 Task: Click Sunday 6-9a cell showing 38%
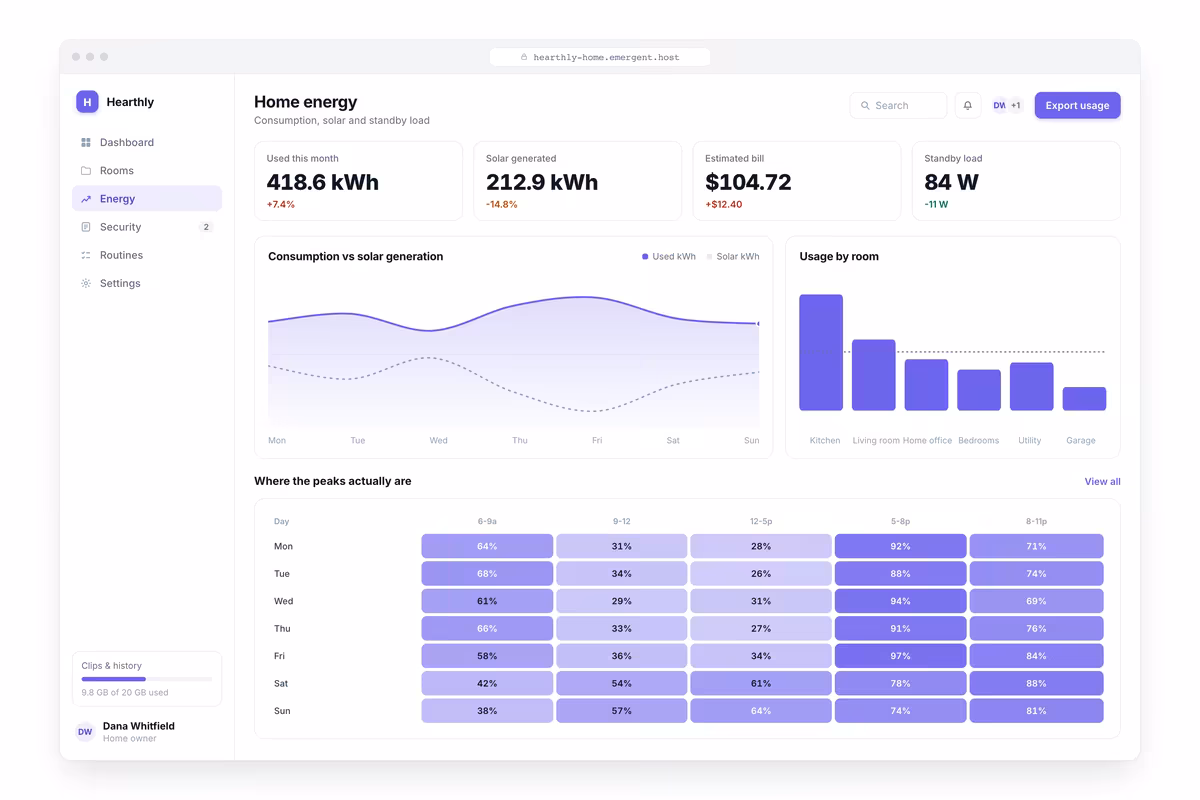(x=487, y=711)
